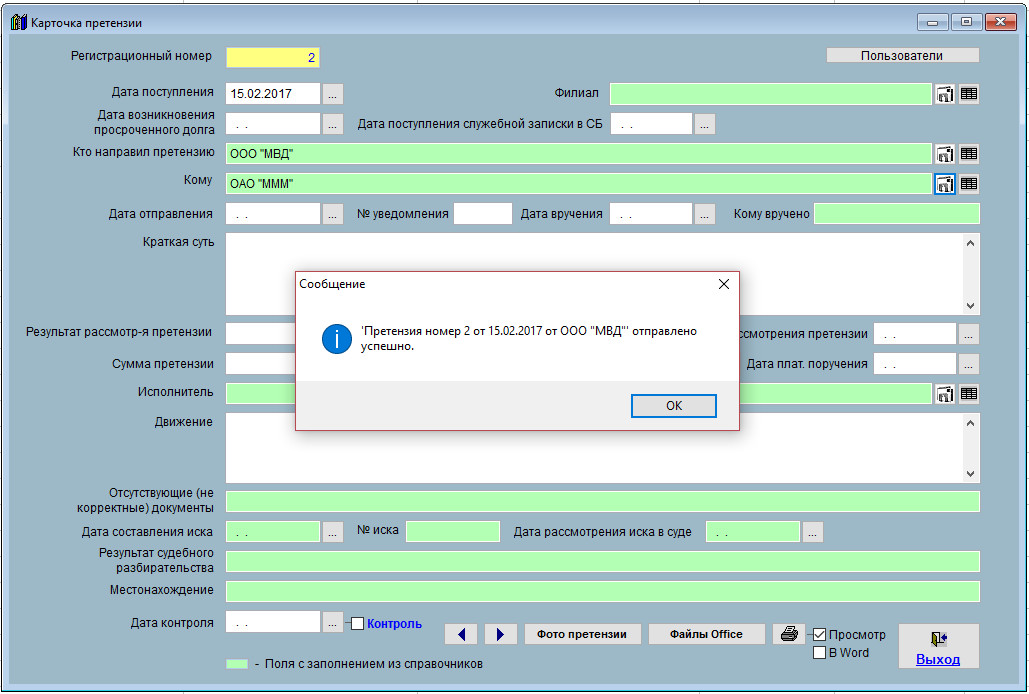This screenshot has width=1029, height=694.
Task: Open Файлы Office
Action: (706, 634)
